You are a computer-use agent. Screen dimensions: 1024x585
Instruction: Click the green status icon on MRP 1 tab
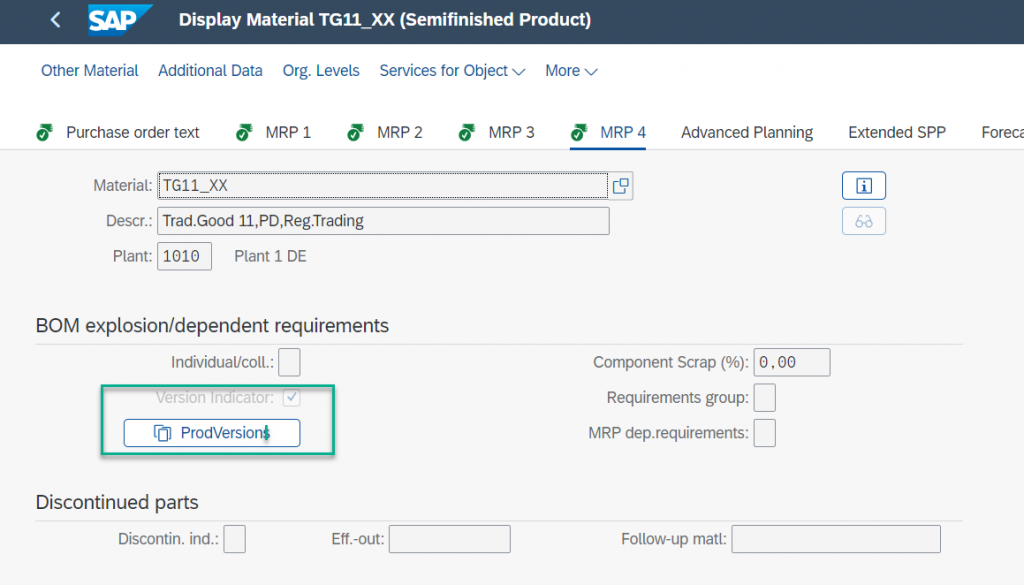244,133
